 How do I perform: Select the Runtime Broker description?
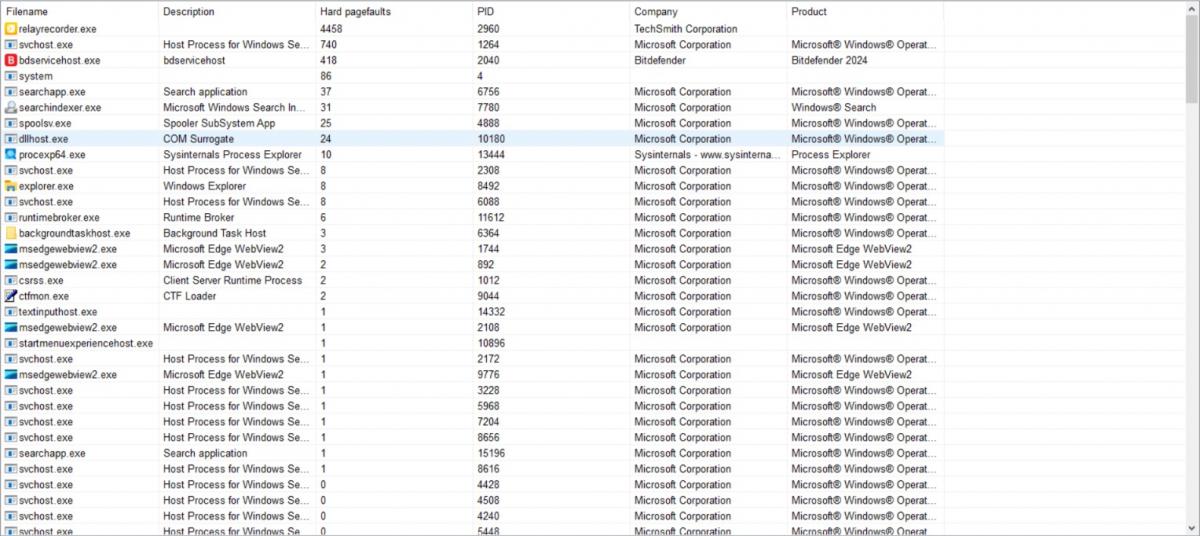(x=199, y=218)
